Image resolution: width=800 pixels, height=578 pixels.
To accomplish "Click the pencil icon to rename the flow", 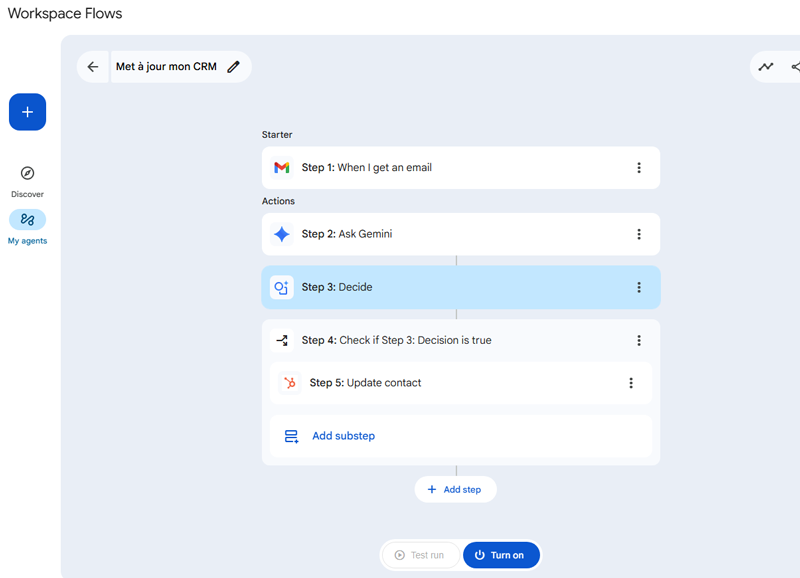I will tap(234, 67).
